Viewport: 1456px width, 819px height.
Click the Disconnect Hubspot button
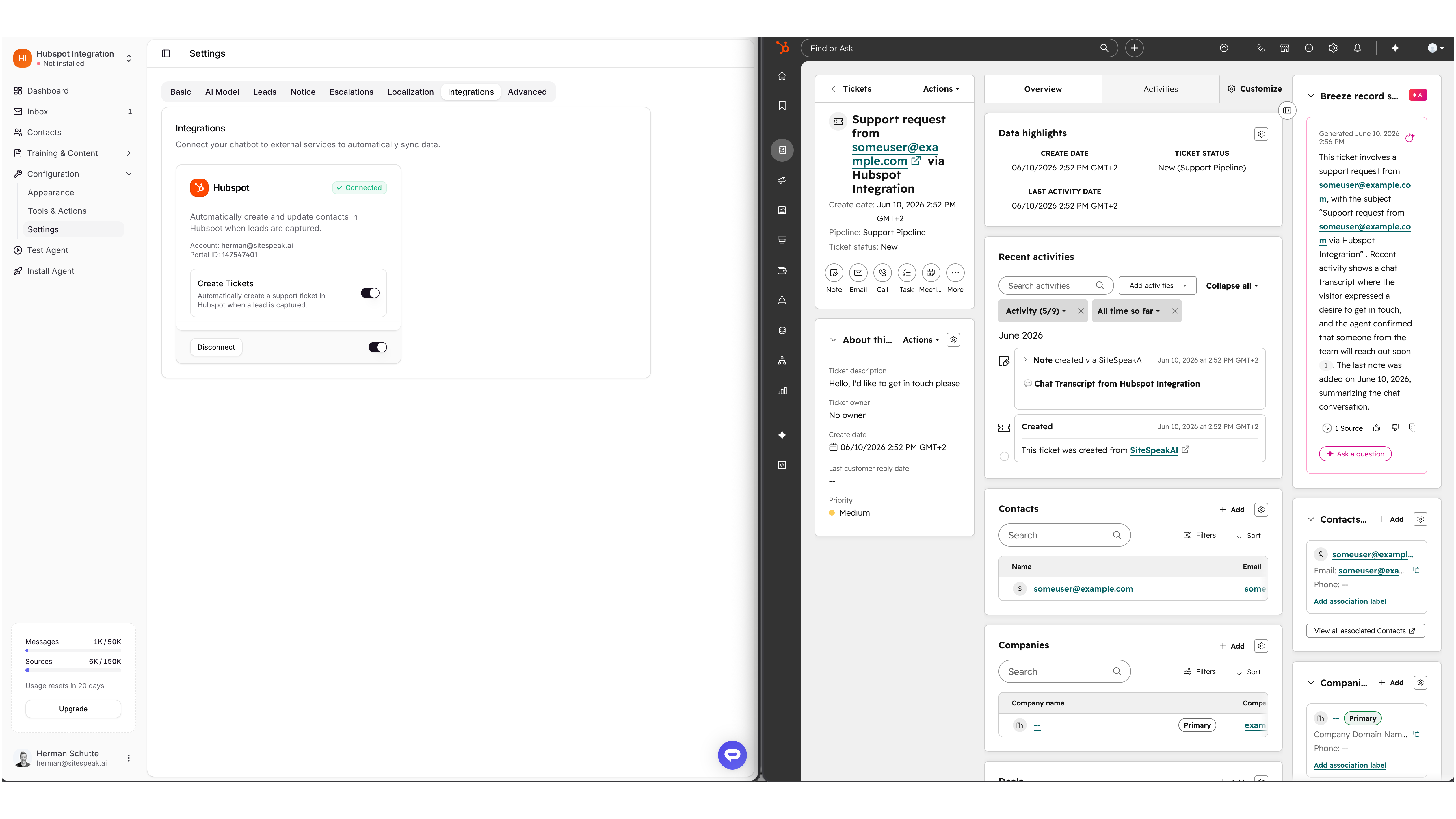(x=216, y=347)
